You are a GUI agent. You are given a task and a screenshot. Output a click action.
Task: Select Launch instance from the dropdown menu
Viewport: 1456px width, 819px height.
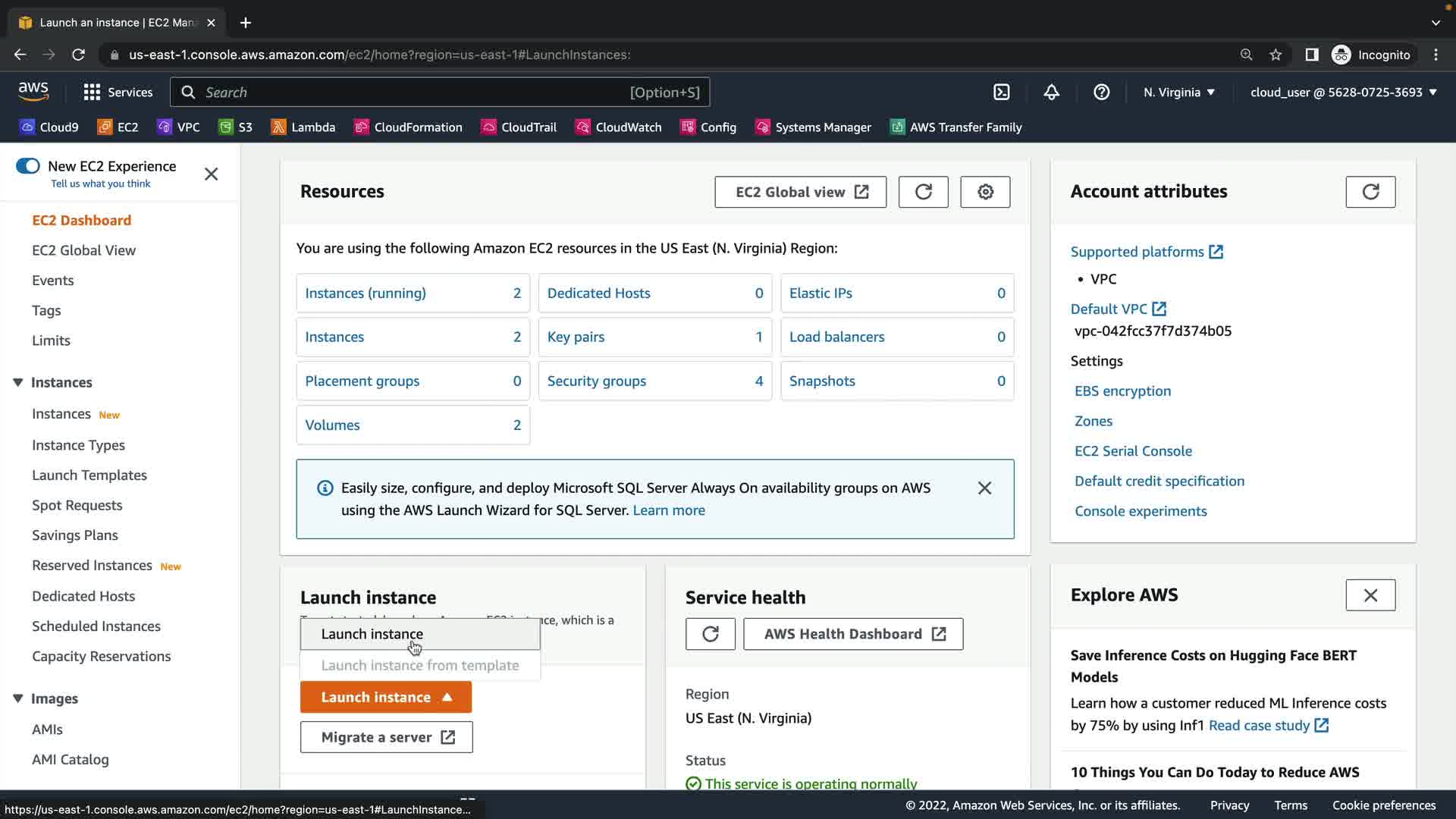(x=372, y=634)
